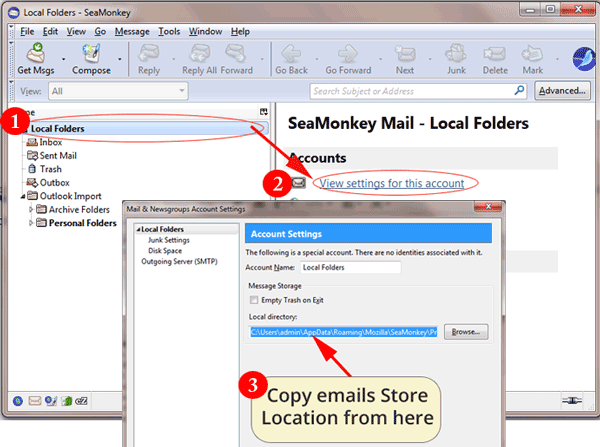Click the Advanced... search button
The width and height of the screenshot is (600, 447).
562,91
